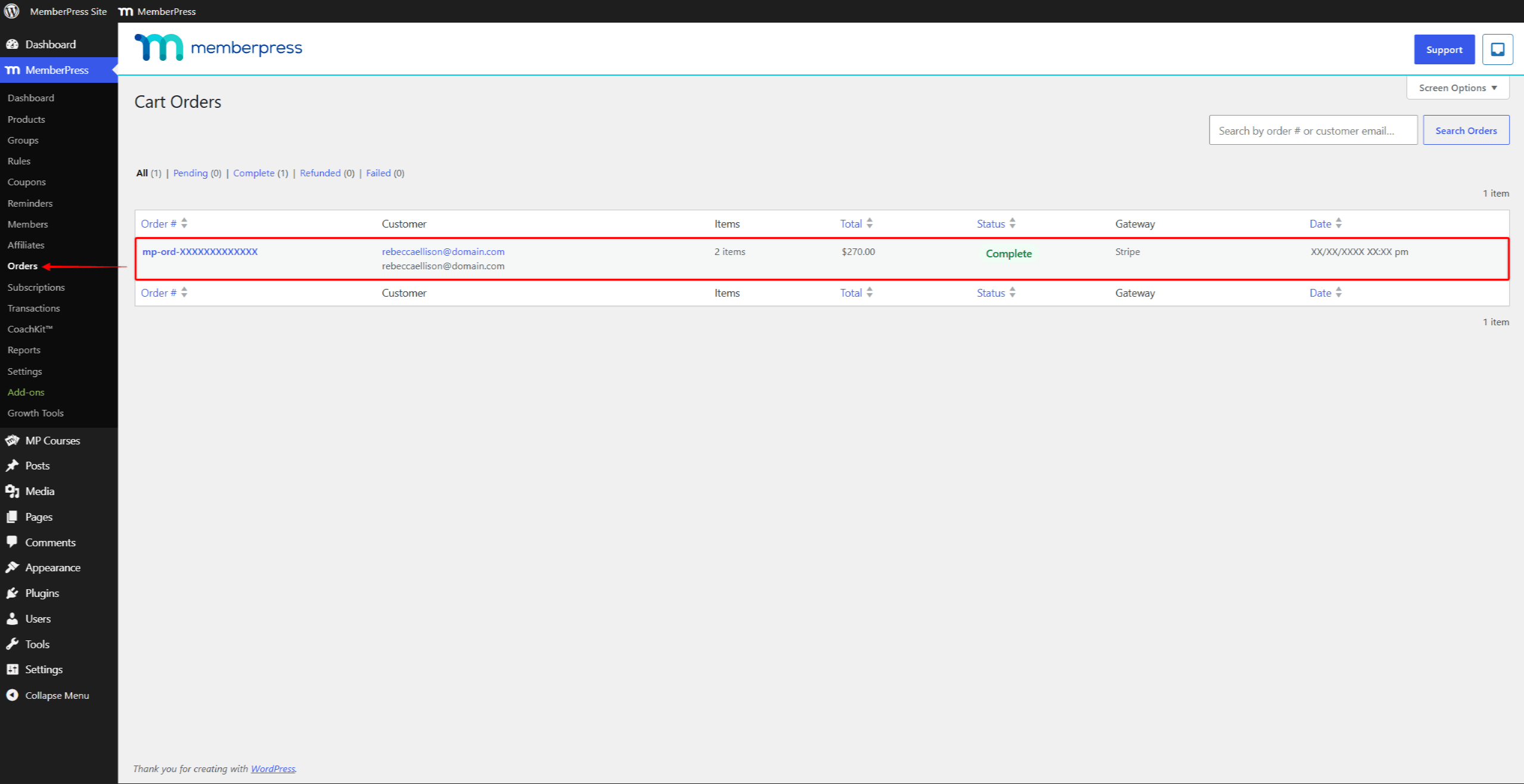The width and height of the screenshot is (1524, 784).
Task: Filter orders by All tab
Action: (142, 173)
